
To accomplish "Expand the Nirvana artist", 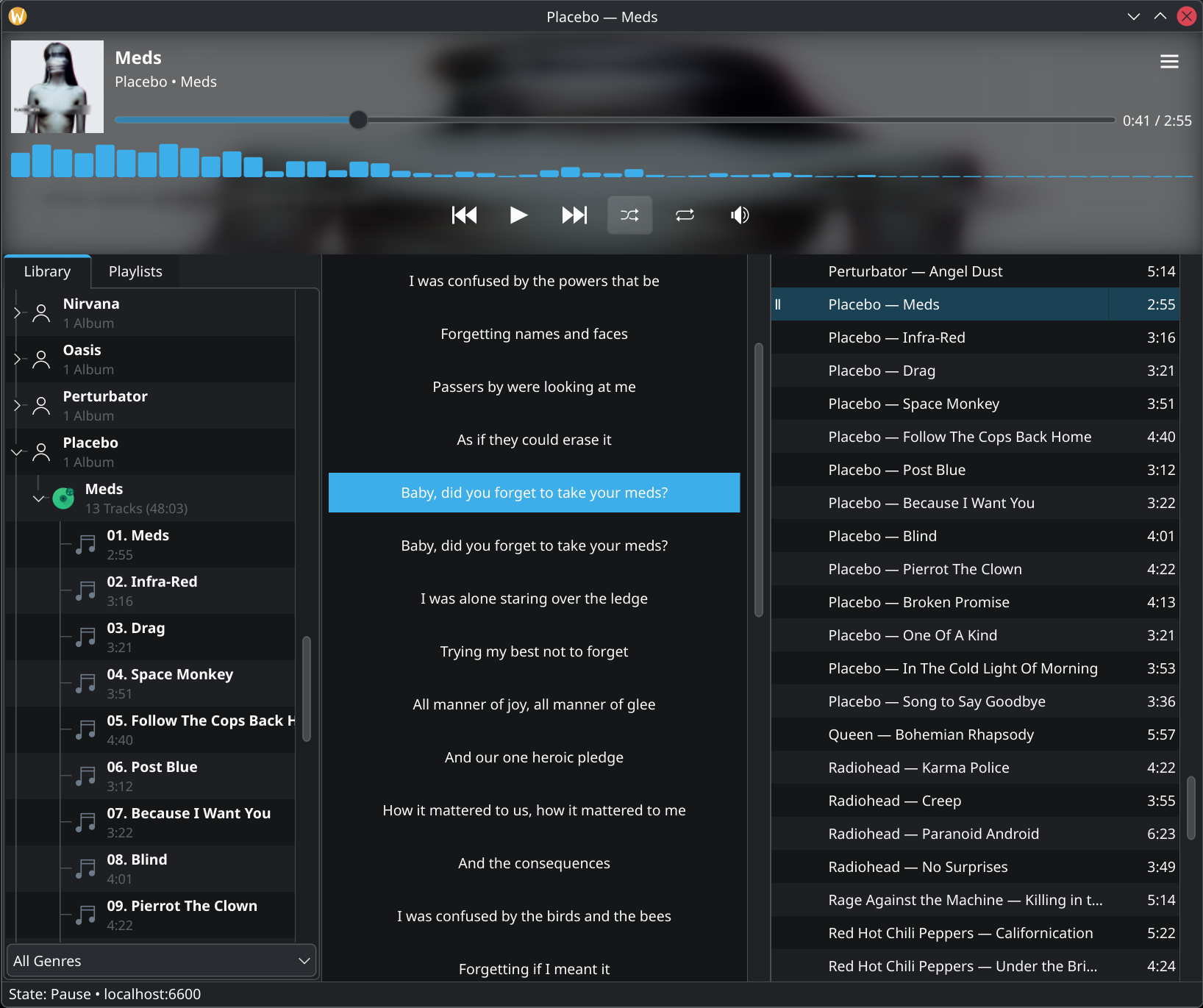I will pyautogui.click(x=18, y=312).
